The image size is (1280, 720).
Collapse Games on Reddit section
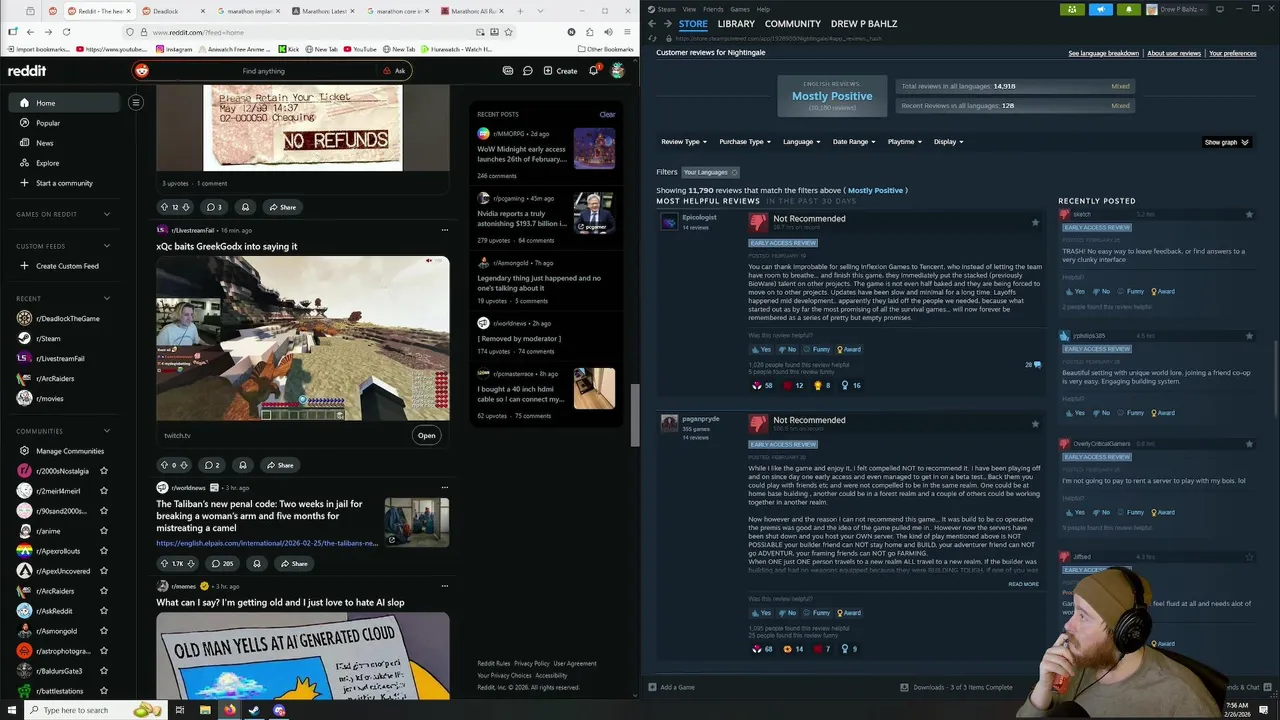(x=107, y=214)
